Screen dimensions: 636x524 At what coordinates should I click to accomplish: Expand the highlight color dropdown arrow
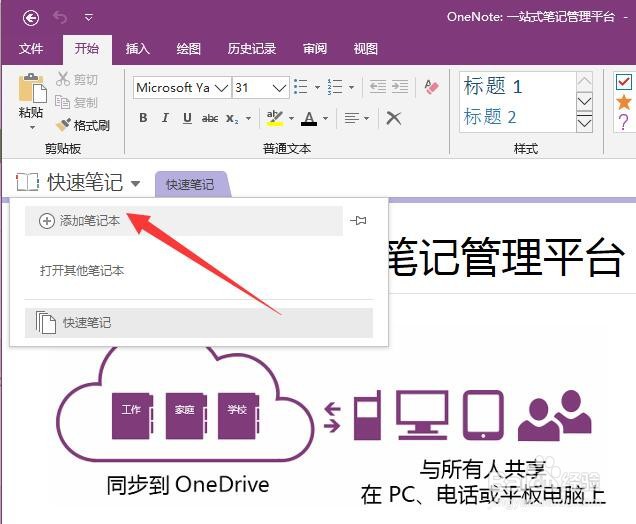[291, 118]
